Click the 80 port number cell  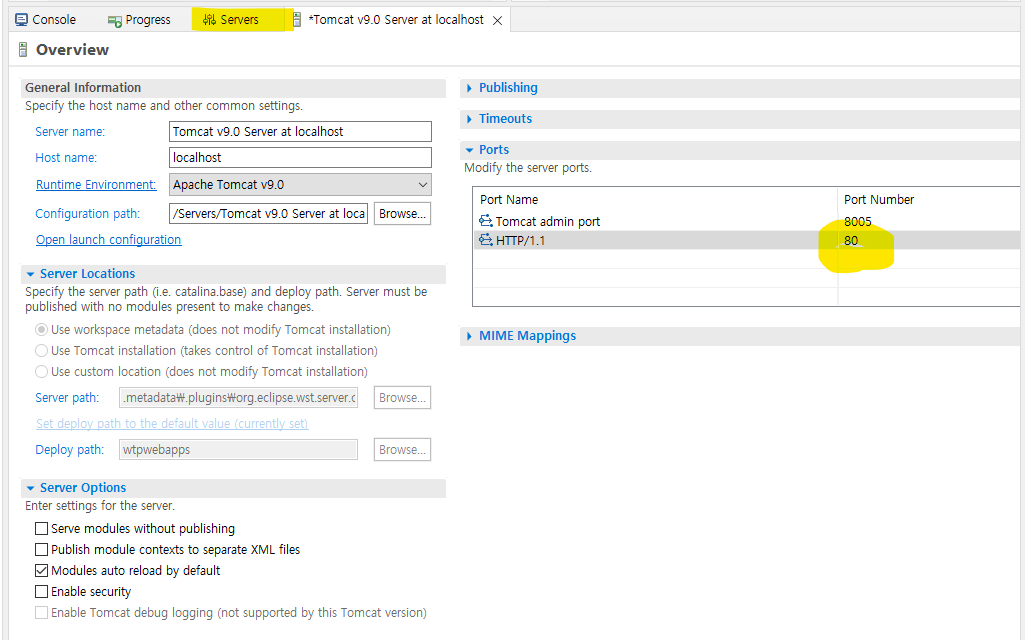tap(851, 241)
